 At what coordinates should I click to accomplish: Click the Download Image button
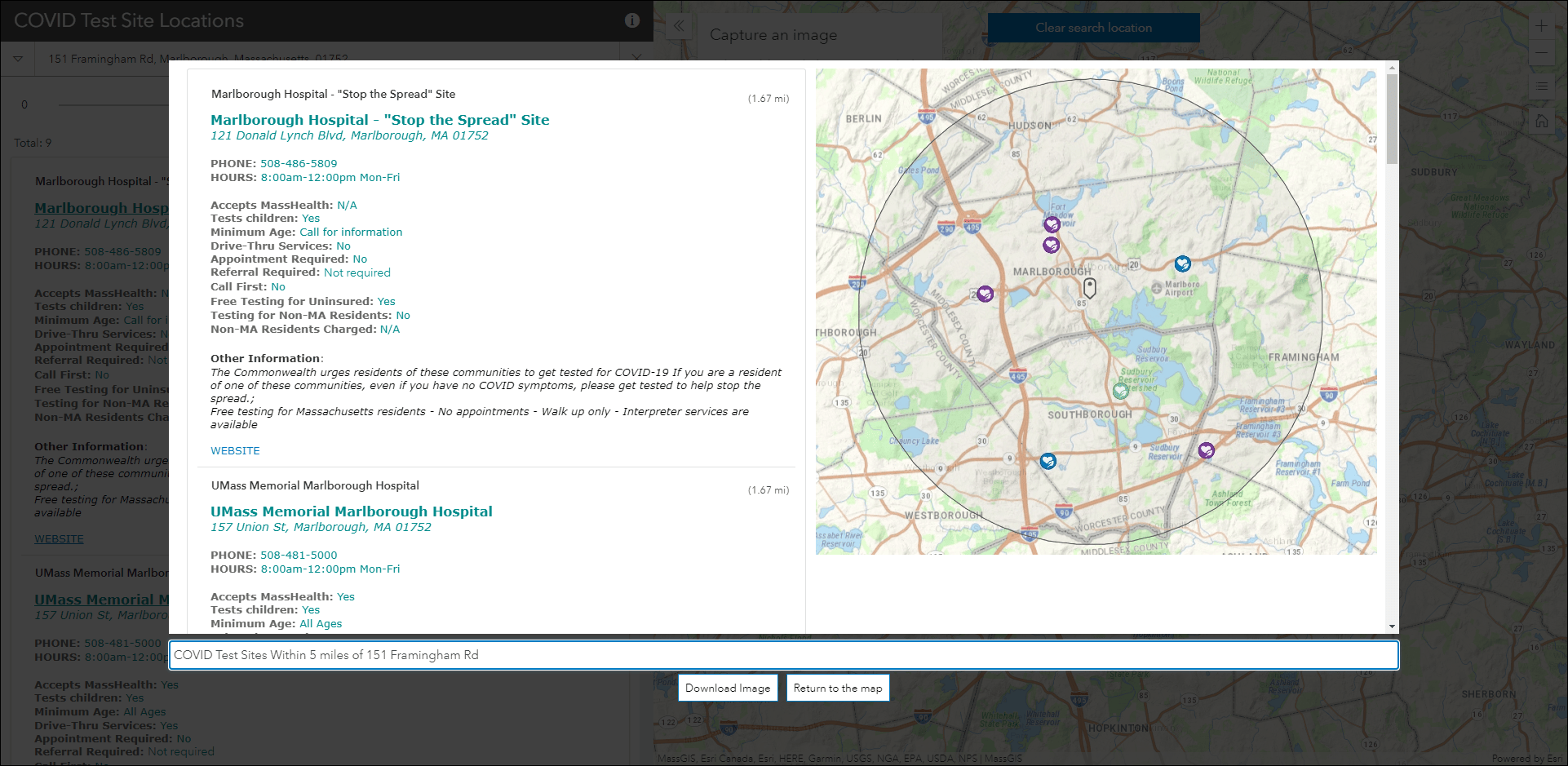click(x=728, y=688)
